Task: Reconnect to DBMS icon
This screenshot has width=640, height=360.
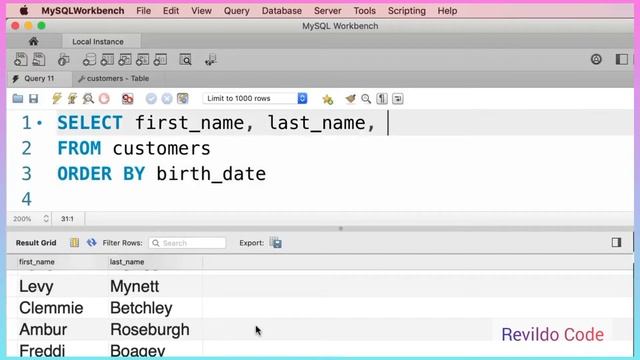Action: click(x=211, y=60)
